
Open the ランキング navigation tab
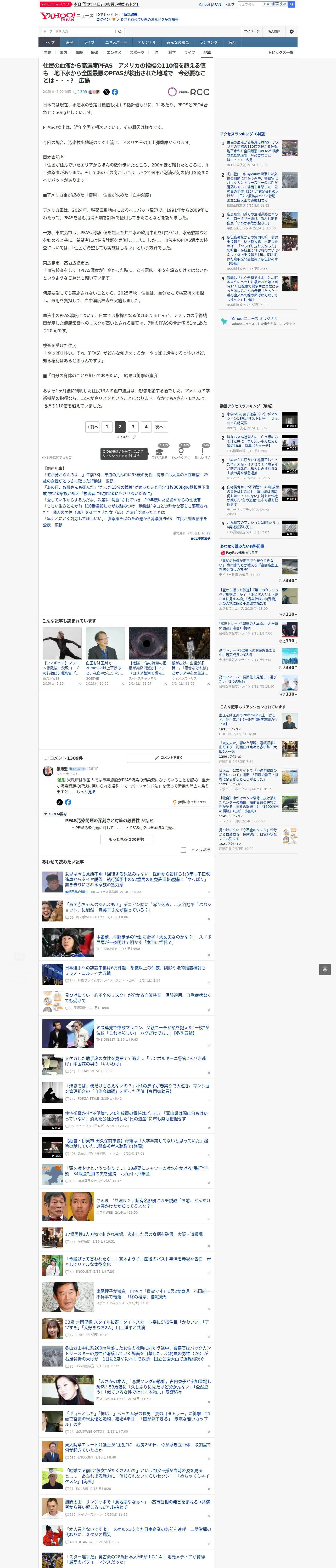[209, 43]
